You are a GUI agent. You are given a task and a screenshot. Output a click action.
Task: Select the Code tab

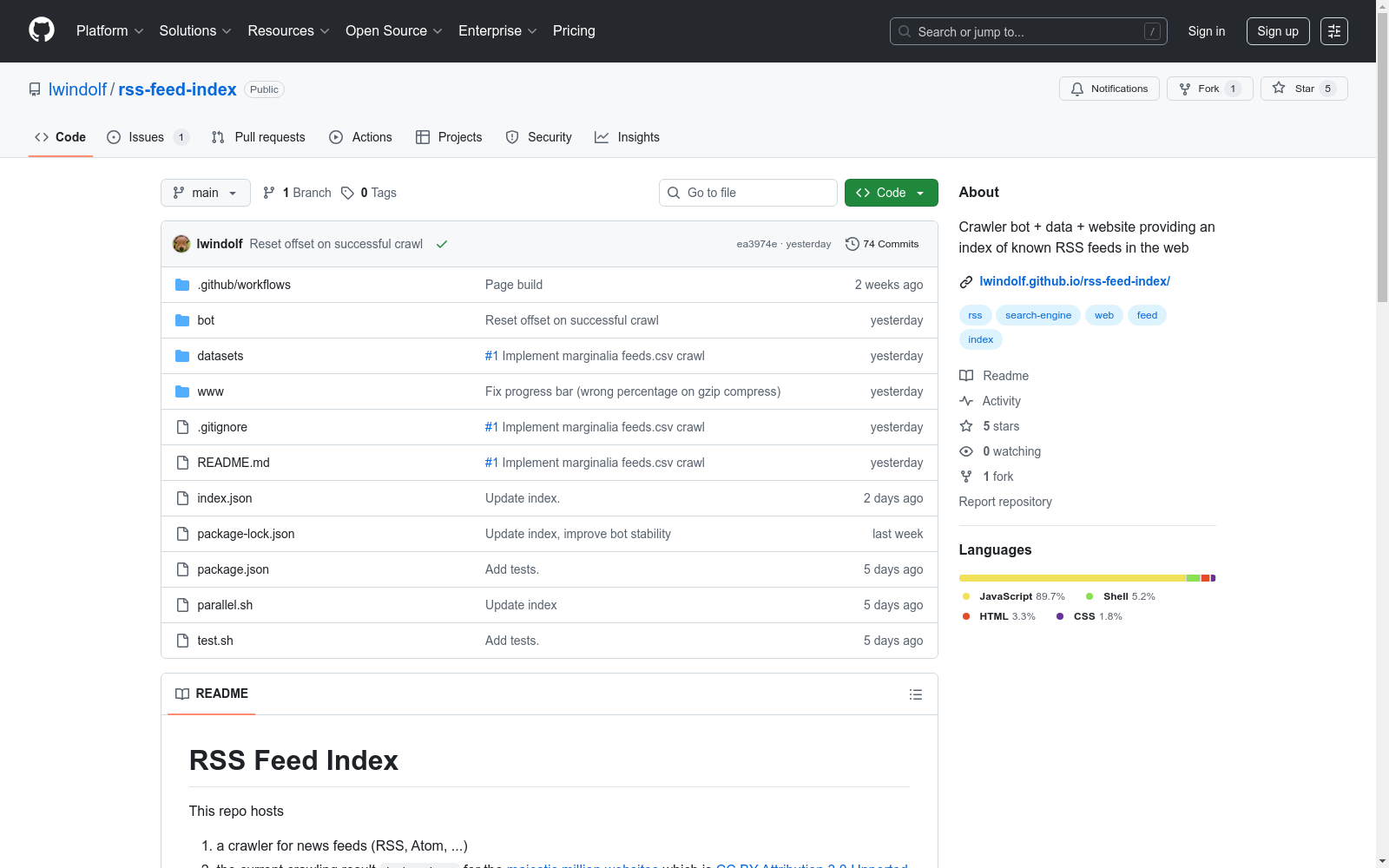point(61,137)
